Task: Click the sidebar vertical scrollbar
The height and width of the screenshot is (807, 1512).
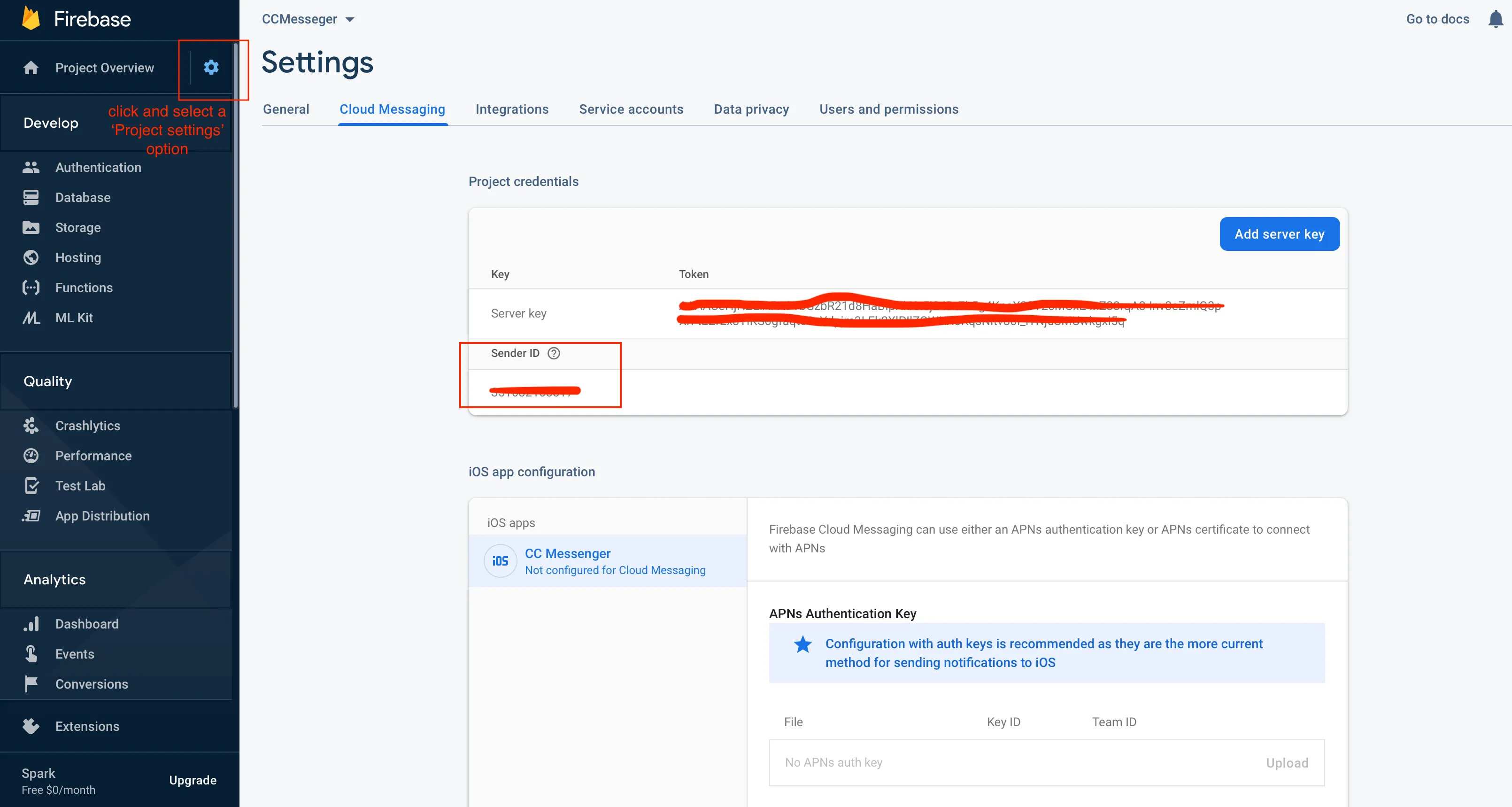Action: click(x=235, y=223)
